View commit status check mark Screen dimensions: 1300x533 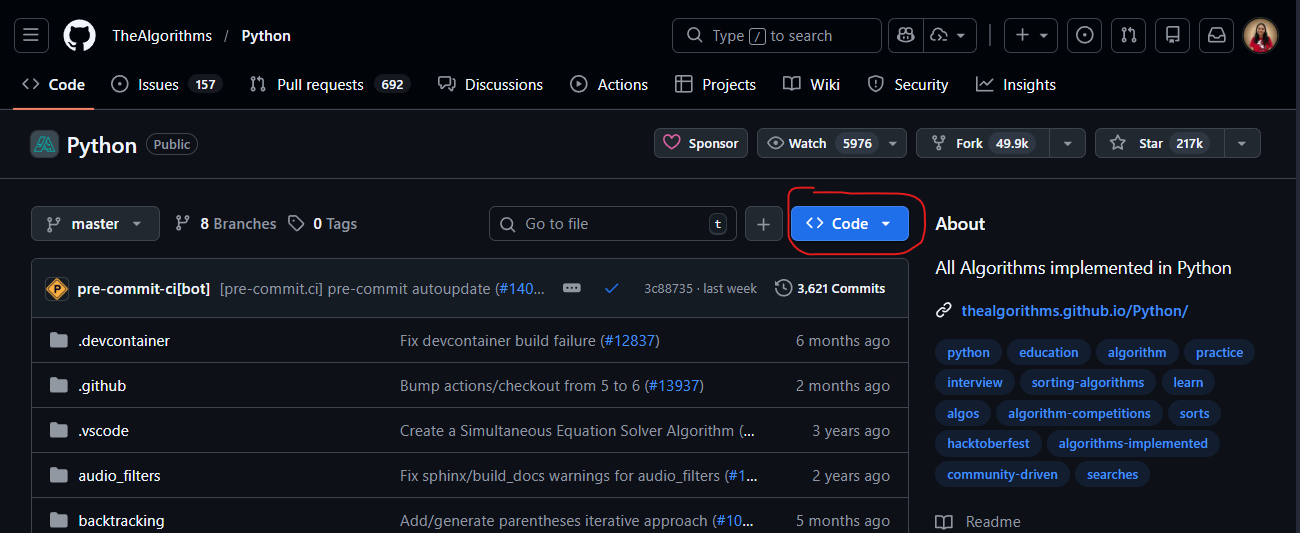tap(612, 289)
